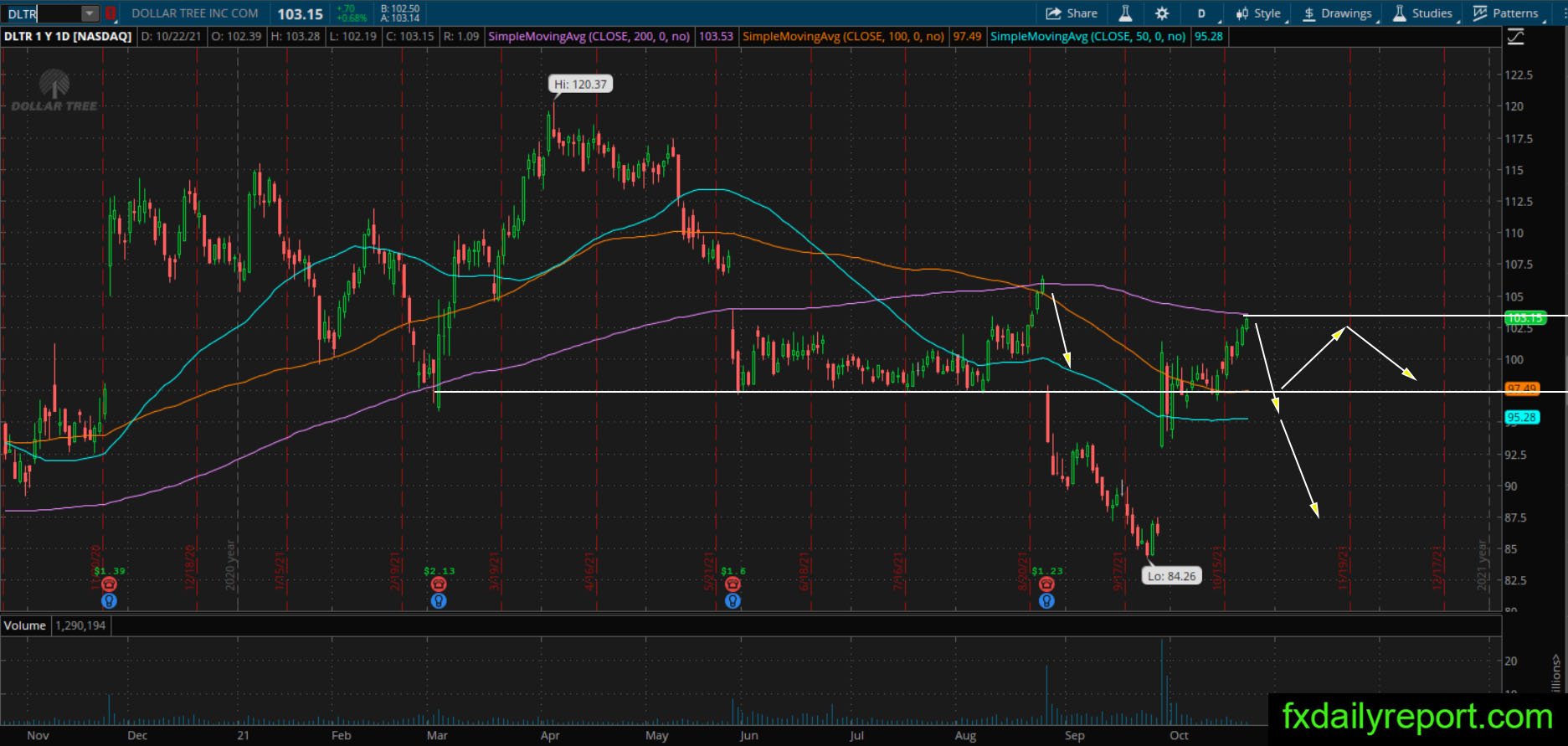Click the Apr label on time axis
The width and height of the screenshot is (1568, 746).
pyautogui.click(x=550, y=736)
